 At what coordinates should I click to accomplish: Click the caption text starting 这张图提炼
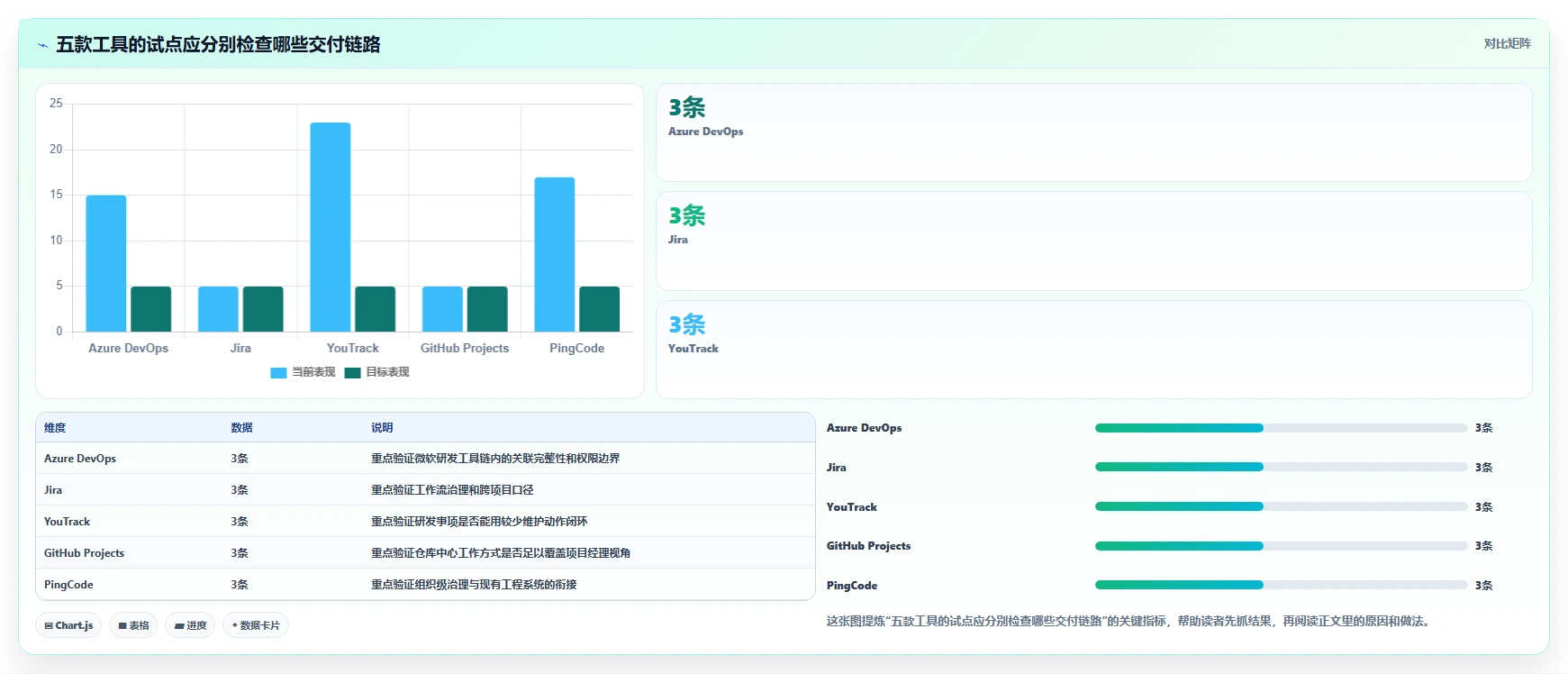pos(1129,621)
